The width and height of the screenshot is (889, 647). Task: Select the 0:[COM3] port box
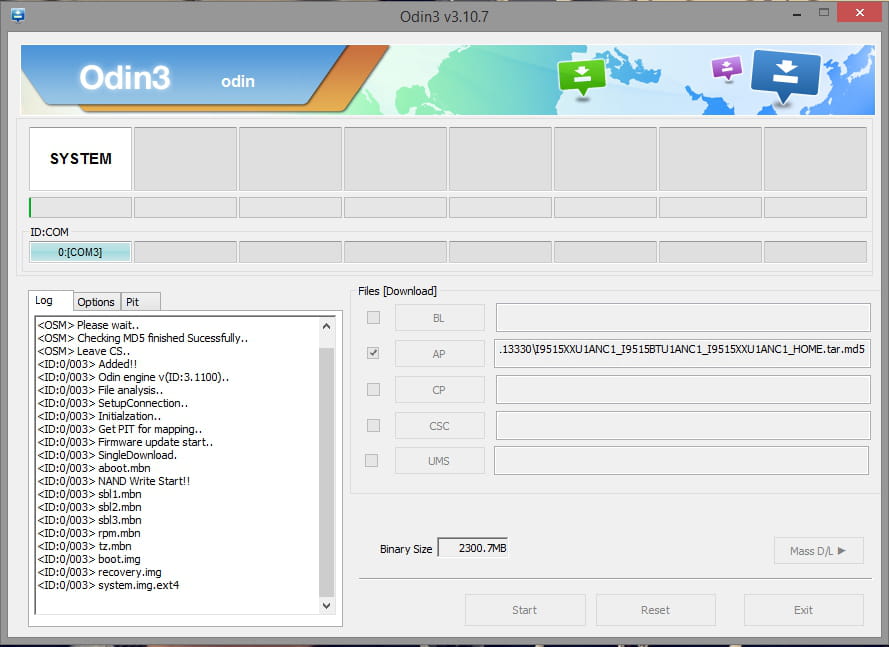80,252
